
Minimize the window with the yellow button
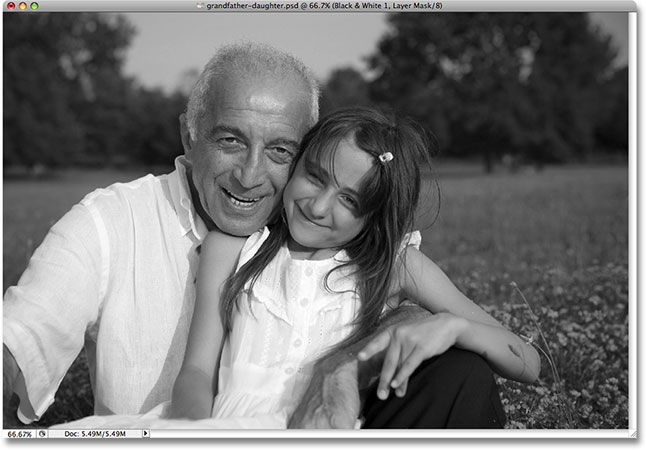coord(23,6)
